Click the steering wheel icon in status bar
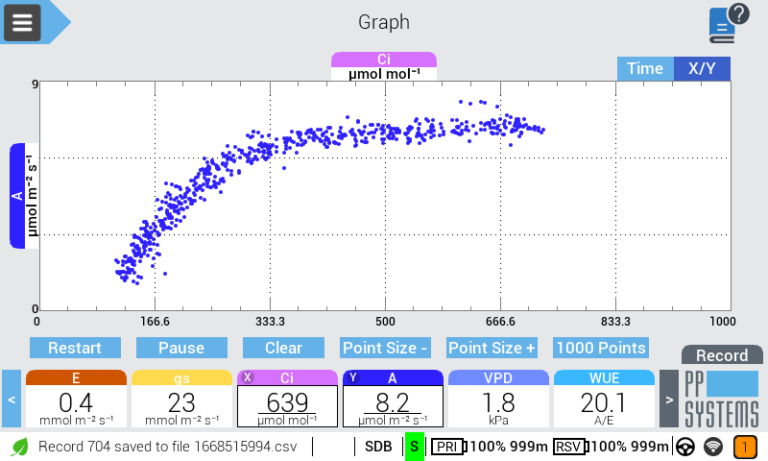Screen dimensions: 768x461 click(686, 446)
